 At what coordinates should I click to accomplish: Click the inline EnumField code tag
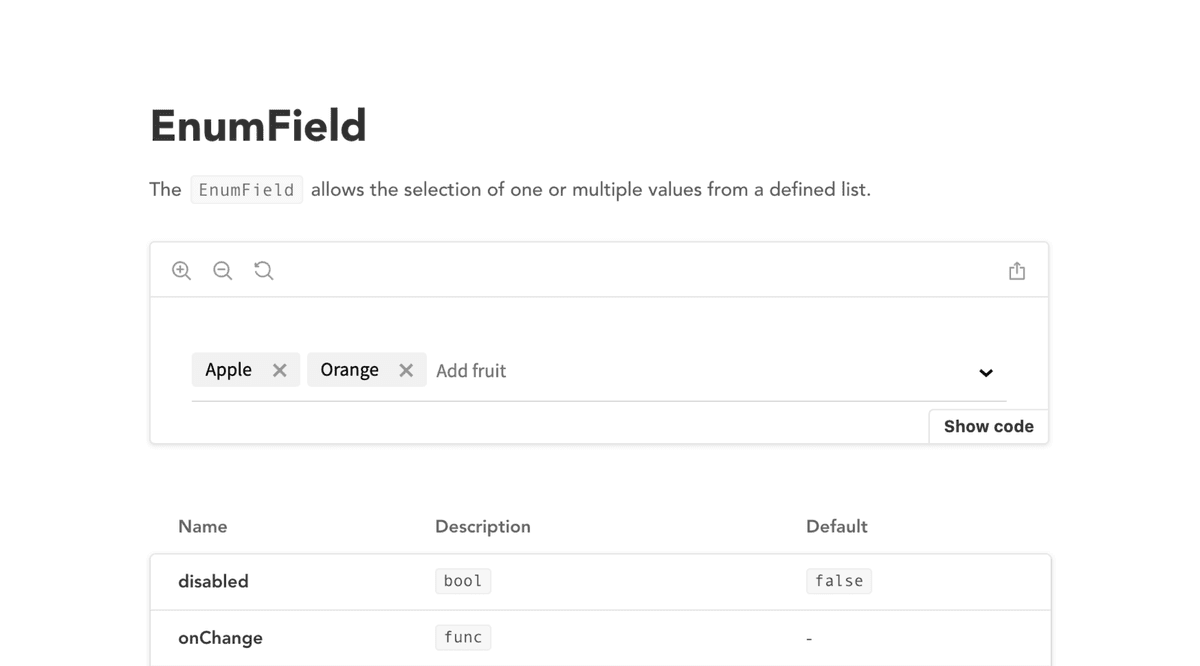[x=247, y=190]
